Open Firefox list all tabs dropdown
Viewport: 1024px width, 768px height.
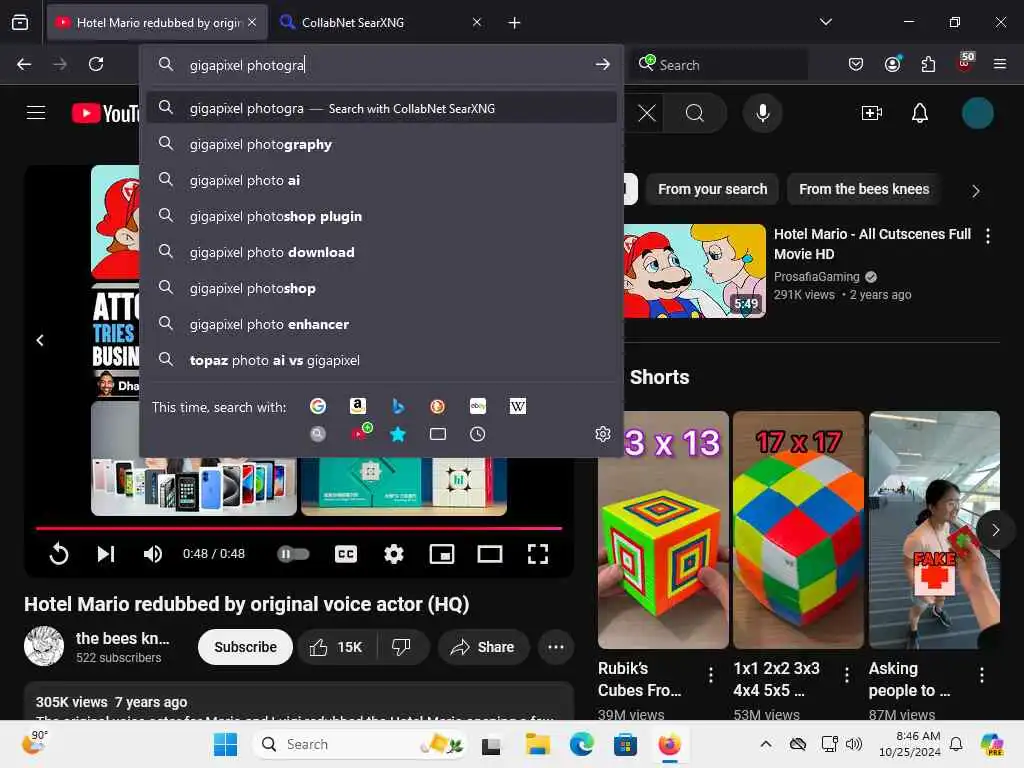point(825,22)
